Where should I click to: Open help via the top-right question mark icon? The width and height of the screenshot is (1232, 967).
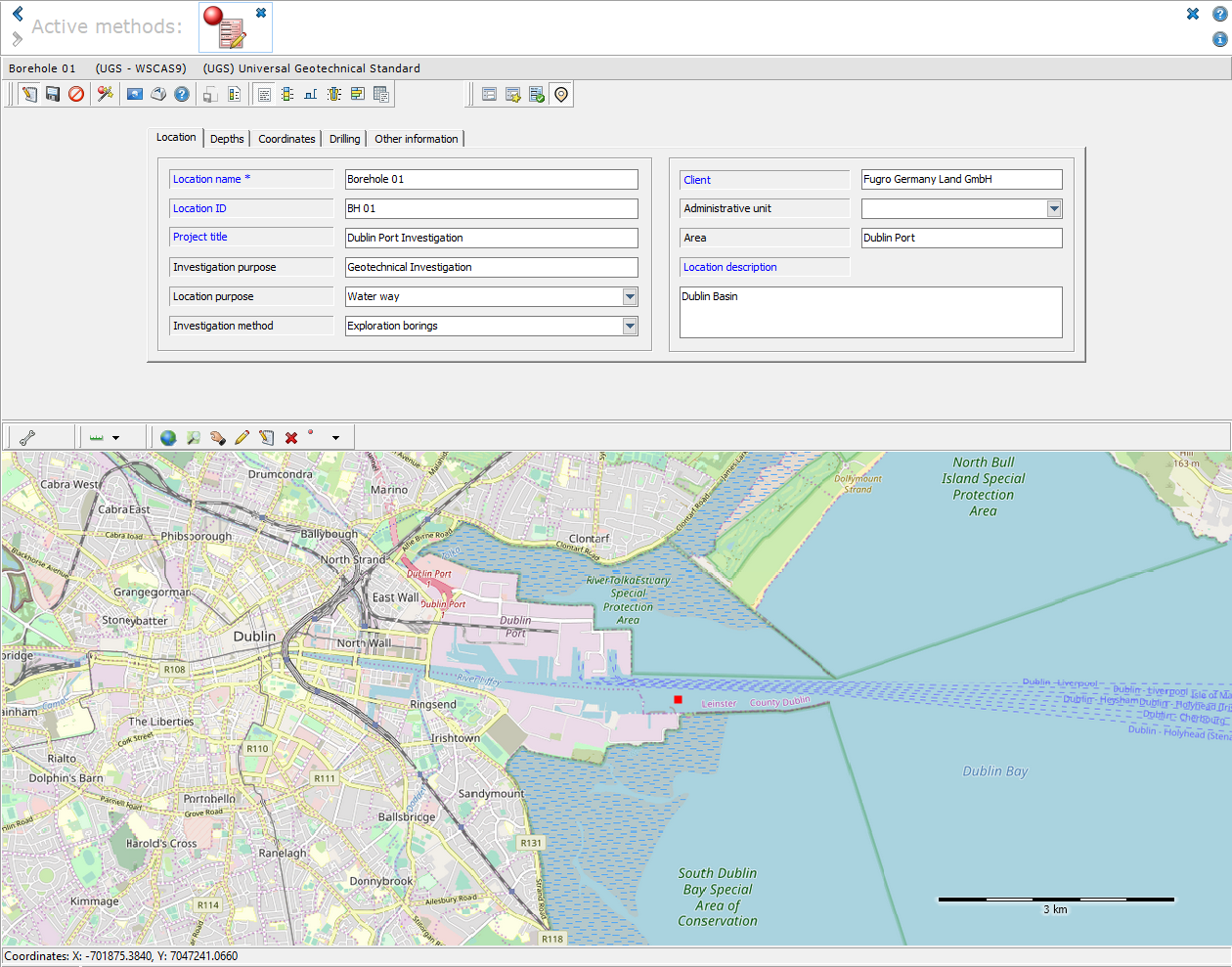pyautogui.click(x=1219, y=14)
